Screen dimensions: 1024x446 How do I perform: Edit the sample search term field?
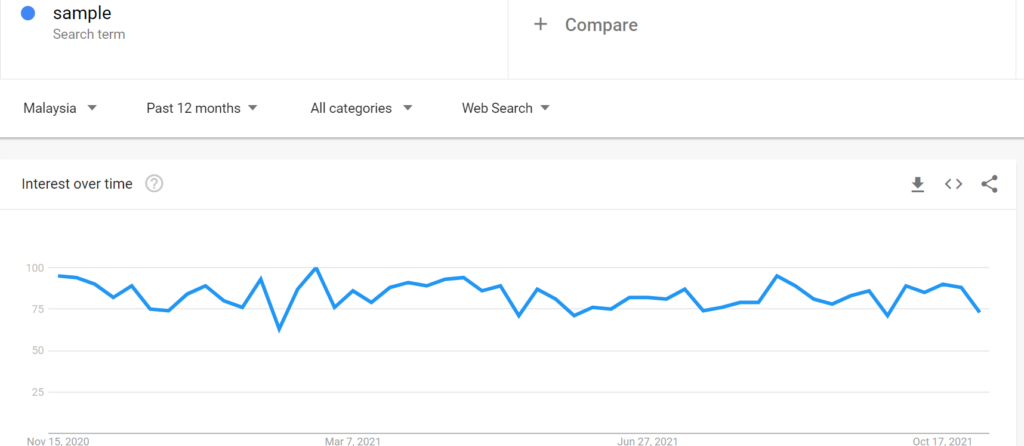[x=82, y=13]
